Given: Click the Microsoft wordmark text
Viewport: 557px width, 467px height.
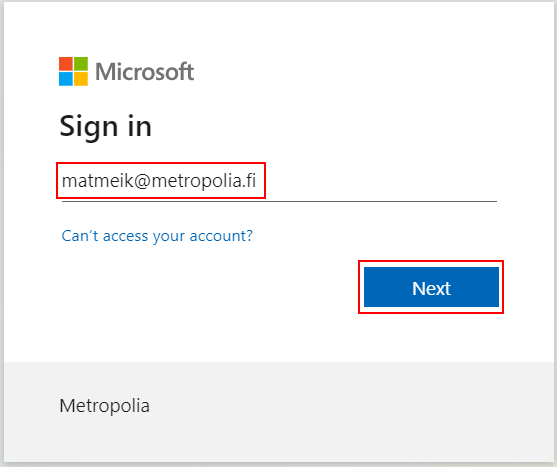Looking at the screenshot, I should pos(145,72).
